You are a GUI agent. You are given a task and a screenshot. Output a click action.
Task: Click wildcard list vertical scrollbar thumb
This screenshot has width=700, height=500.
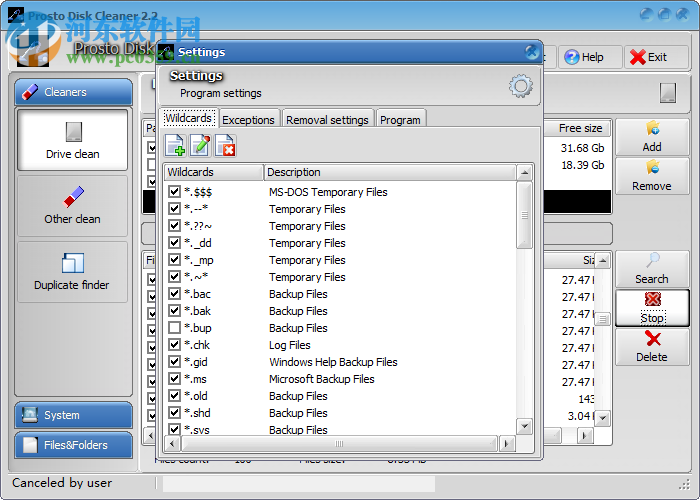tap(525, 215)
